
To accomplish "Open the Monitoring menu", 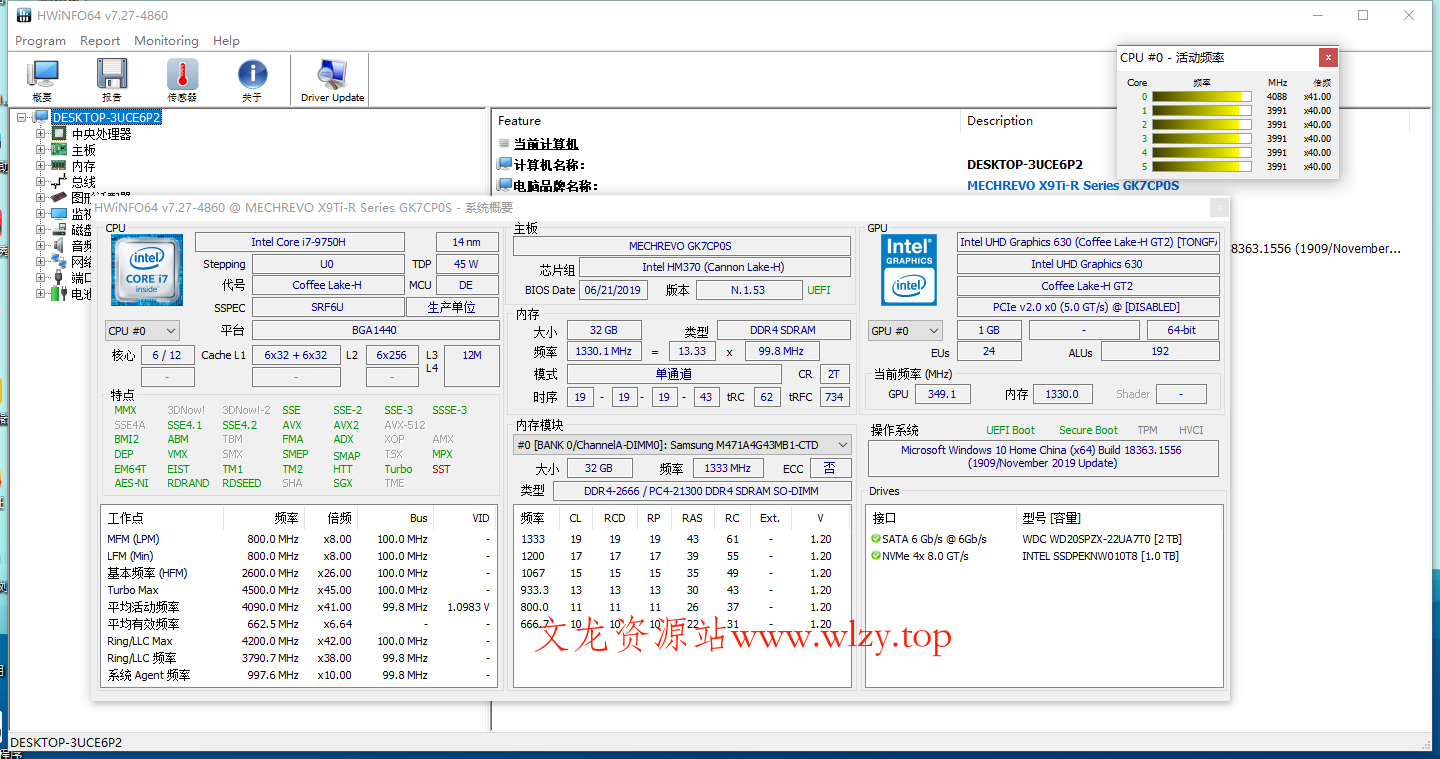I will [165, 41].
